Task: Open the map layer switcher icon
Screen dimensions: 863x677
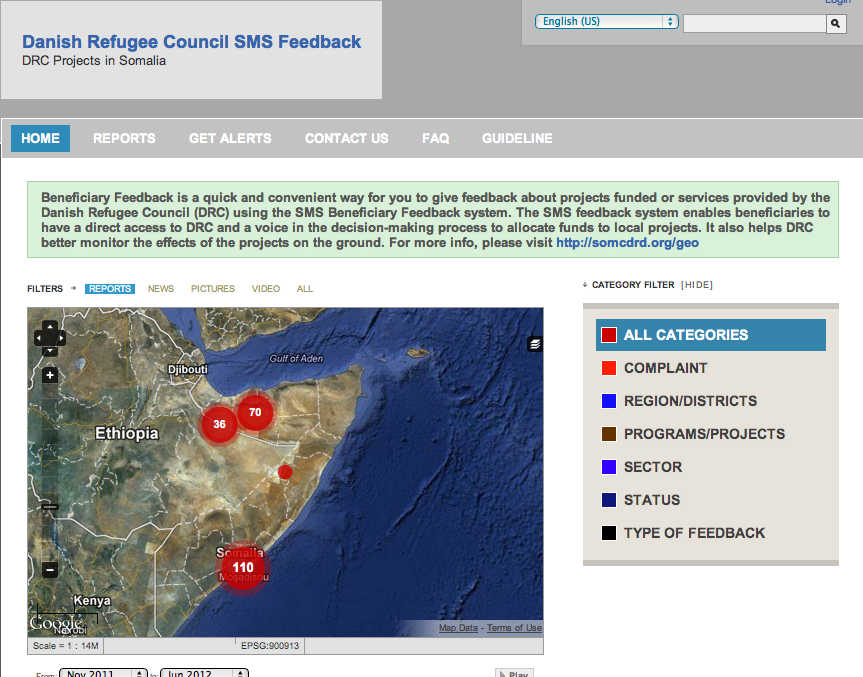Action: point(535,344)
